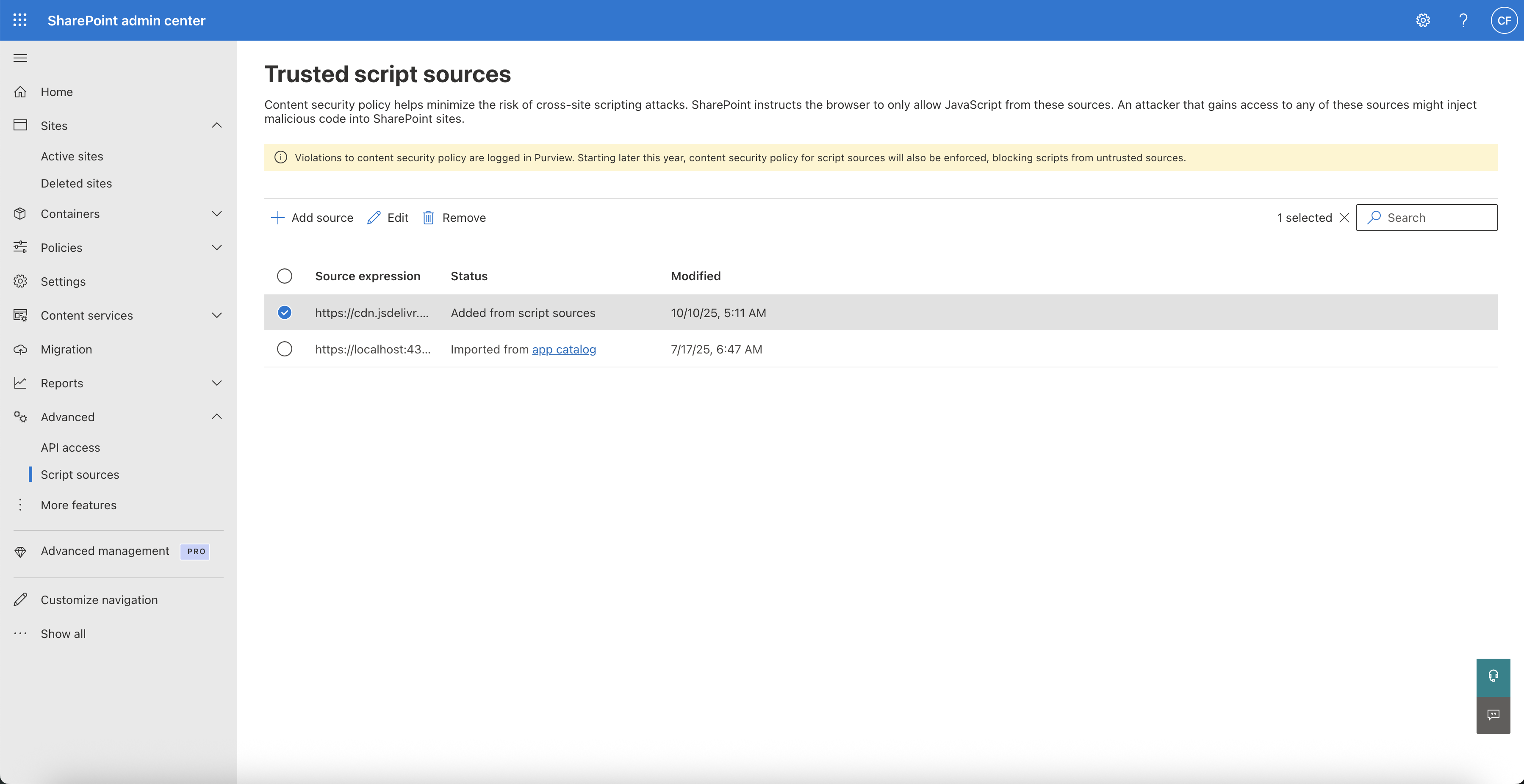
Task: Expand the Containers section chevron
Action: 217,213
